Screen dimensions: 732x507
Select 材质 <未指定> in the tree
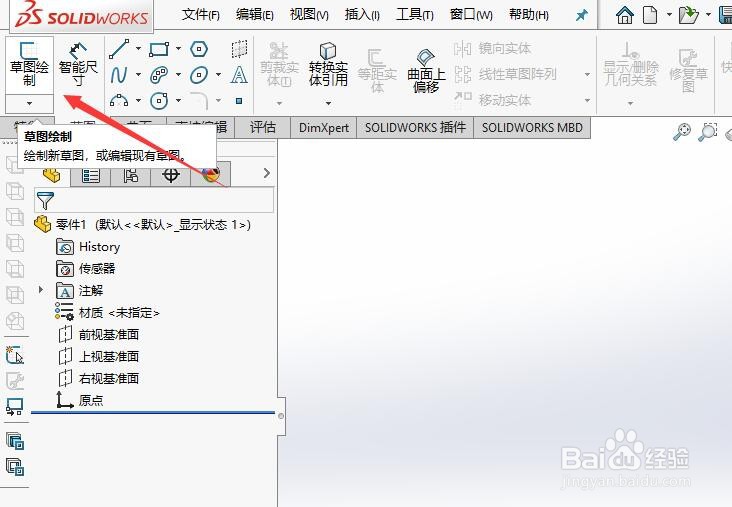(119, 312)
